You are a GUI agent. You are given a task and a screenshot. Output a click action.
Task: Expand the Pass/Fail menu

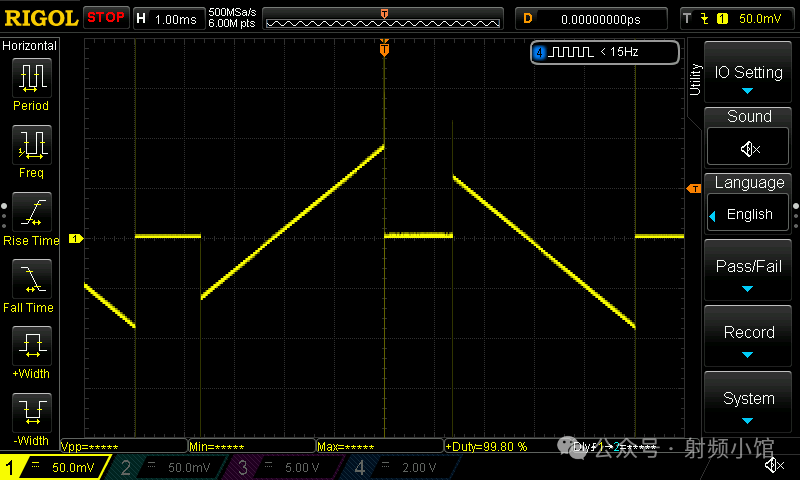click(x=748, y=272)
